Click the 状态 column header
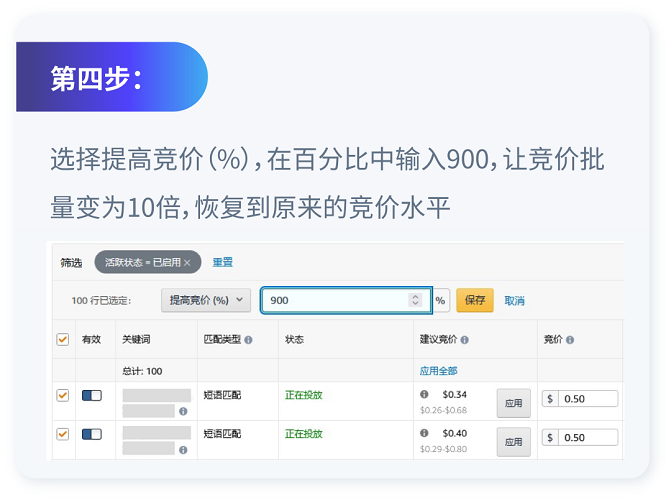This screenshot has height=500, width=671. [294, 339]
